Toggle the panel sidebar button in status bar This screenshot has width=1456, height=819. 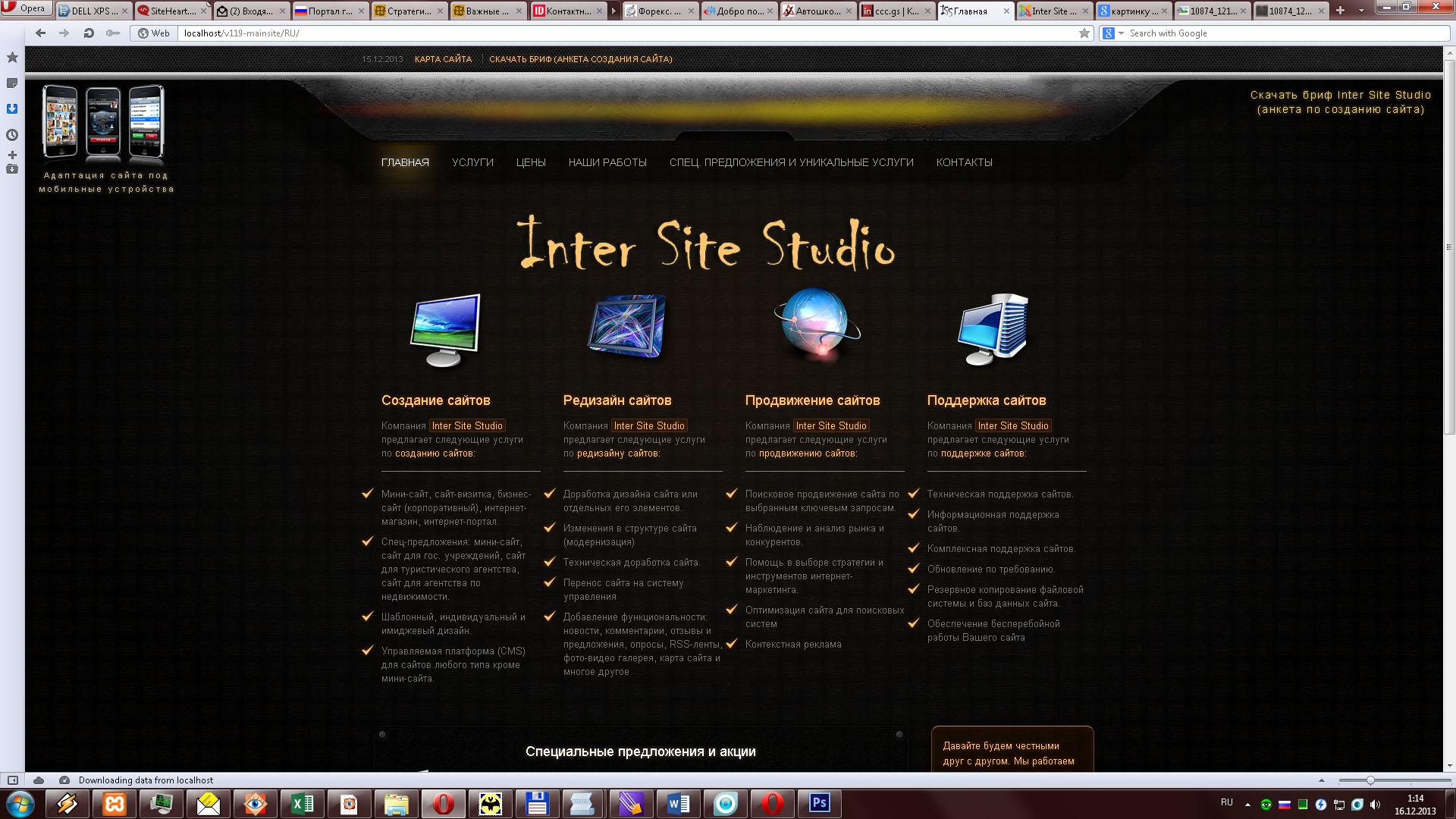[x=13, y=780]
